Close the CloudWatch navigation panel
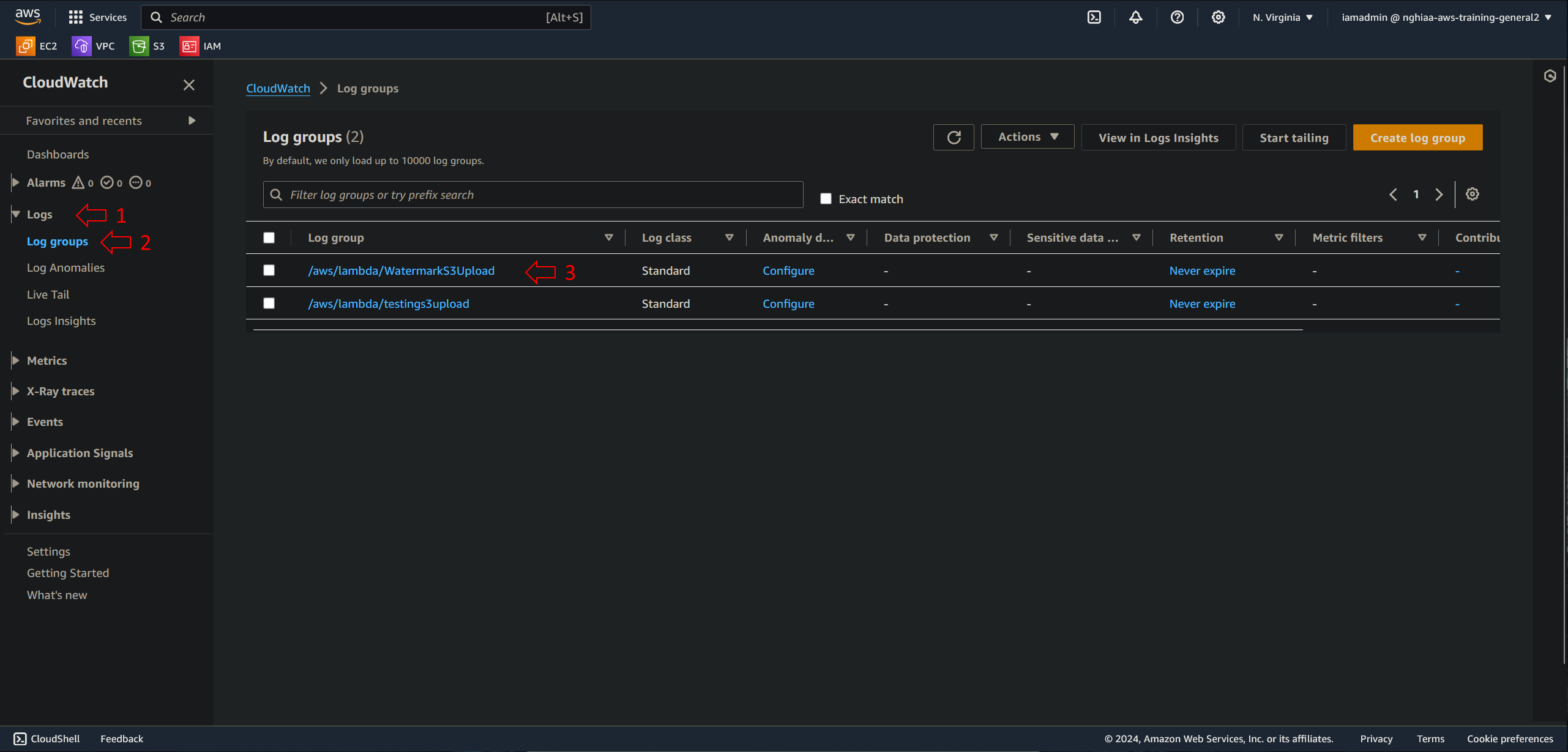1568x752 pixels. tap(189, 85)
